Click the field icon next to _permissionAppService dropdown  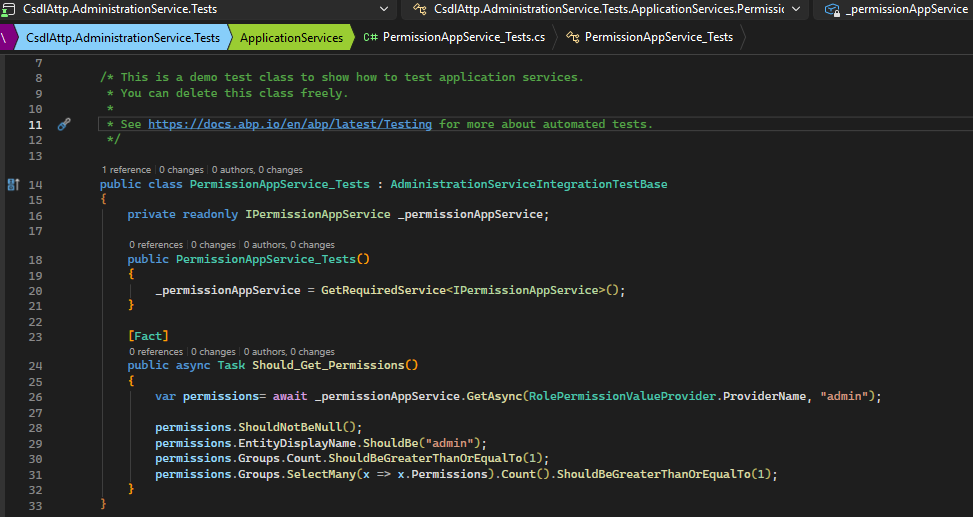click(x=831, y=9)
